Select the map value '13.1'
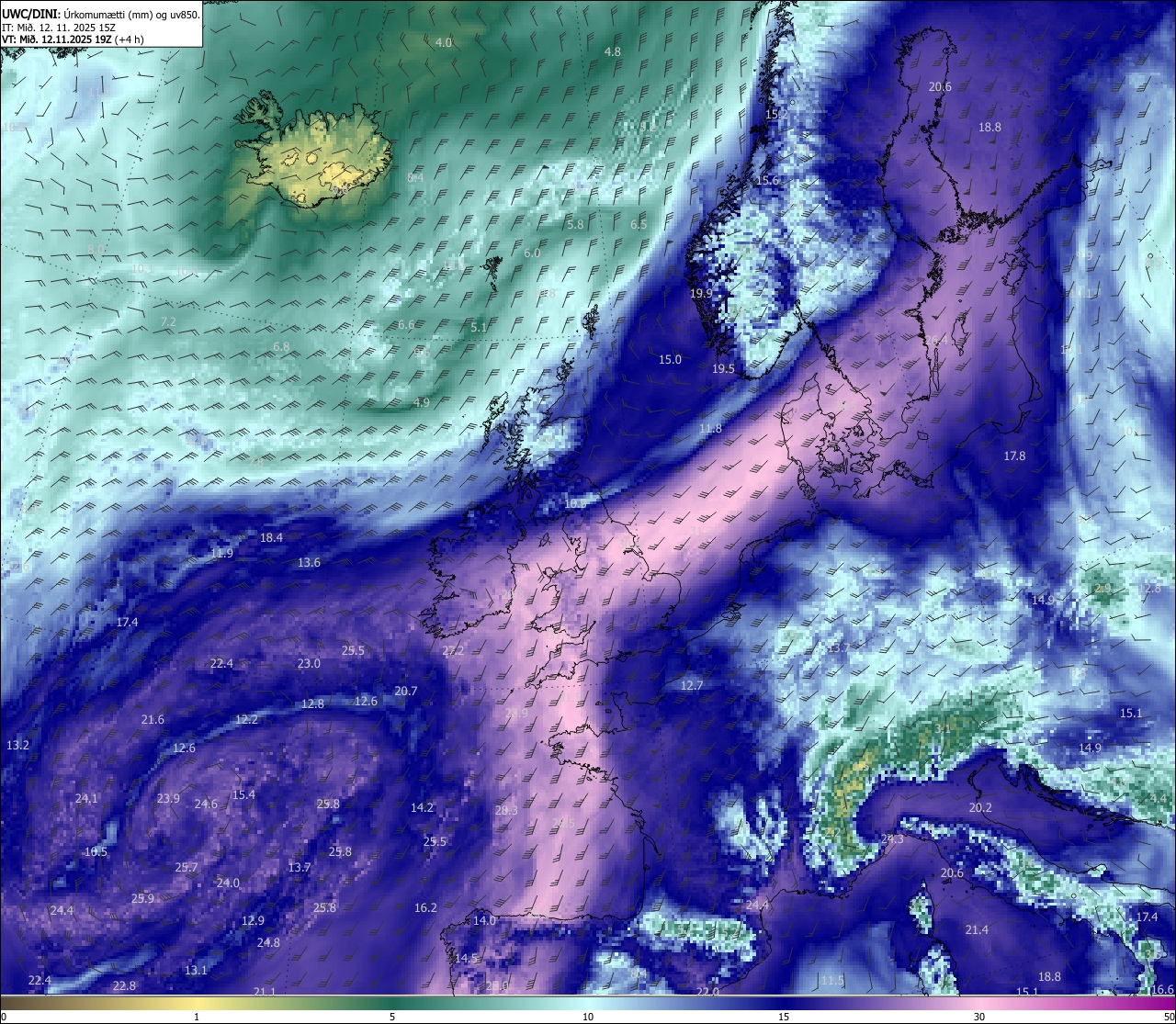Viewport: 1176px width, 1024px height. point(196,971)
